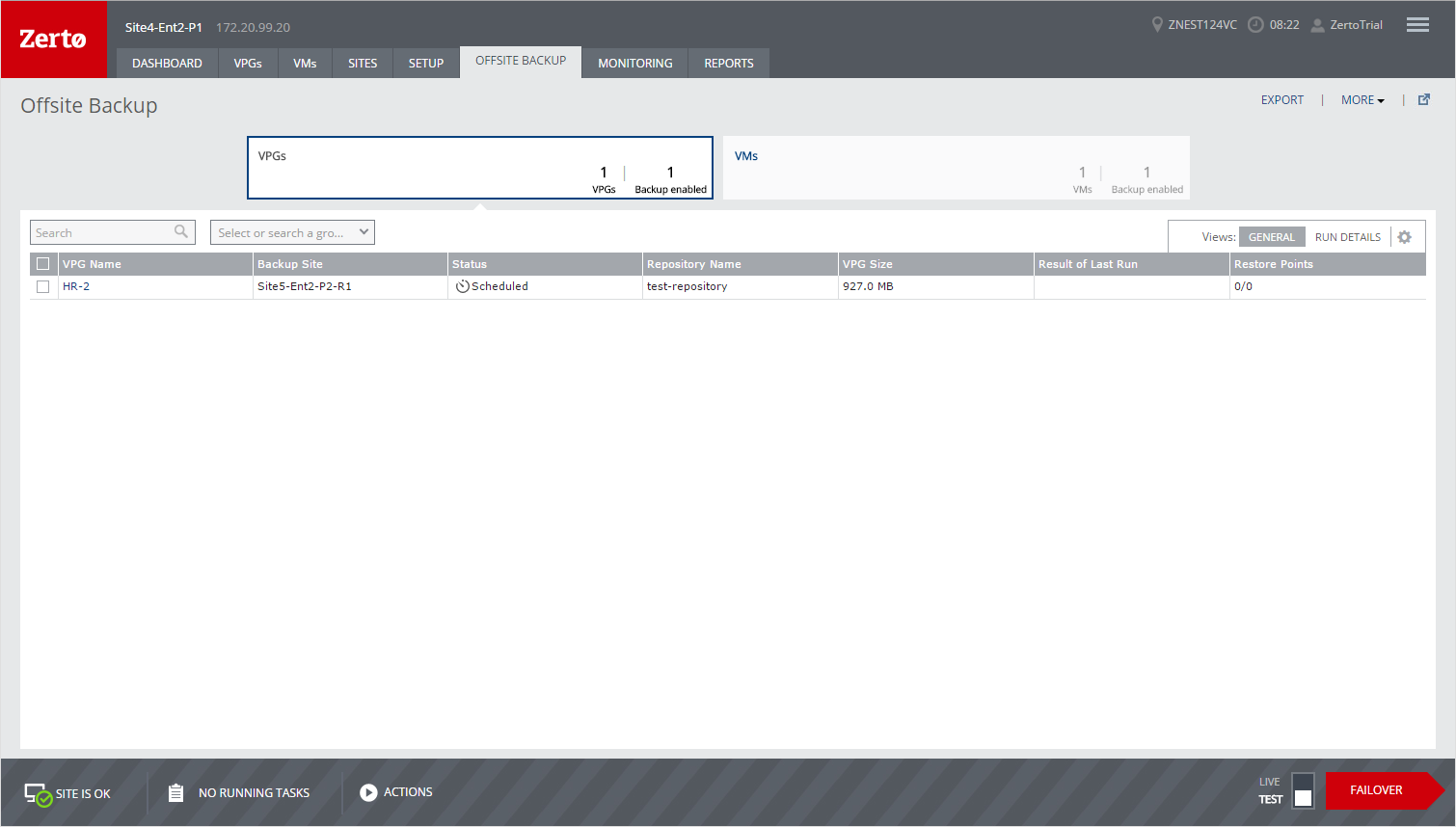This screenshot has height=827, width=1456.
Task: Switch to the RUN DETAILS view
Action: (x=1347, y=237)
